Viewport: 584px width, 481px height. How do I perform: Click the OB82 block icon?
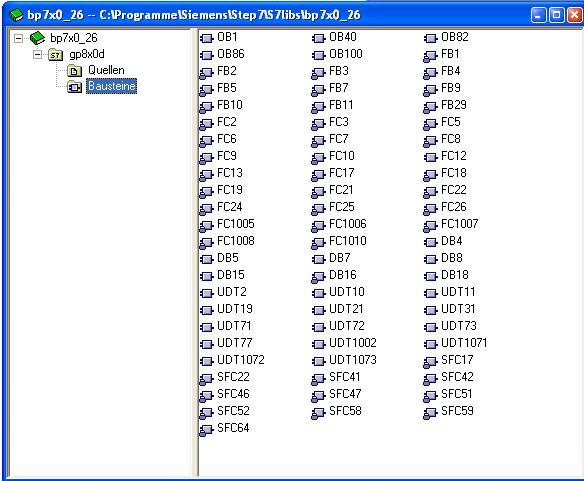click(430, 38)
